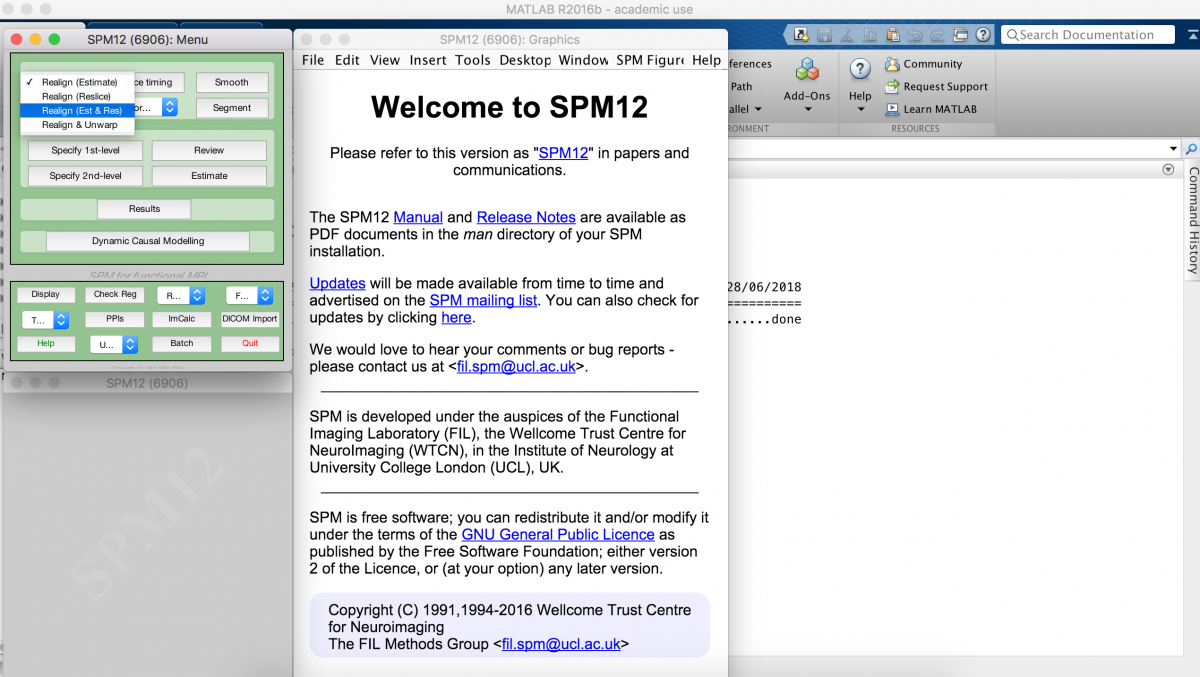
Task: Open the Window menu in Graphics window
Action: click(583, 60)
